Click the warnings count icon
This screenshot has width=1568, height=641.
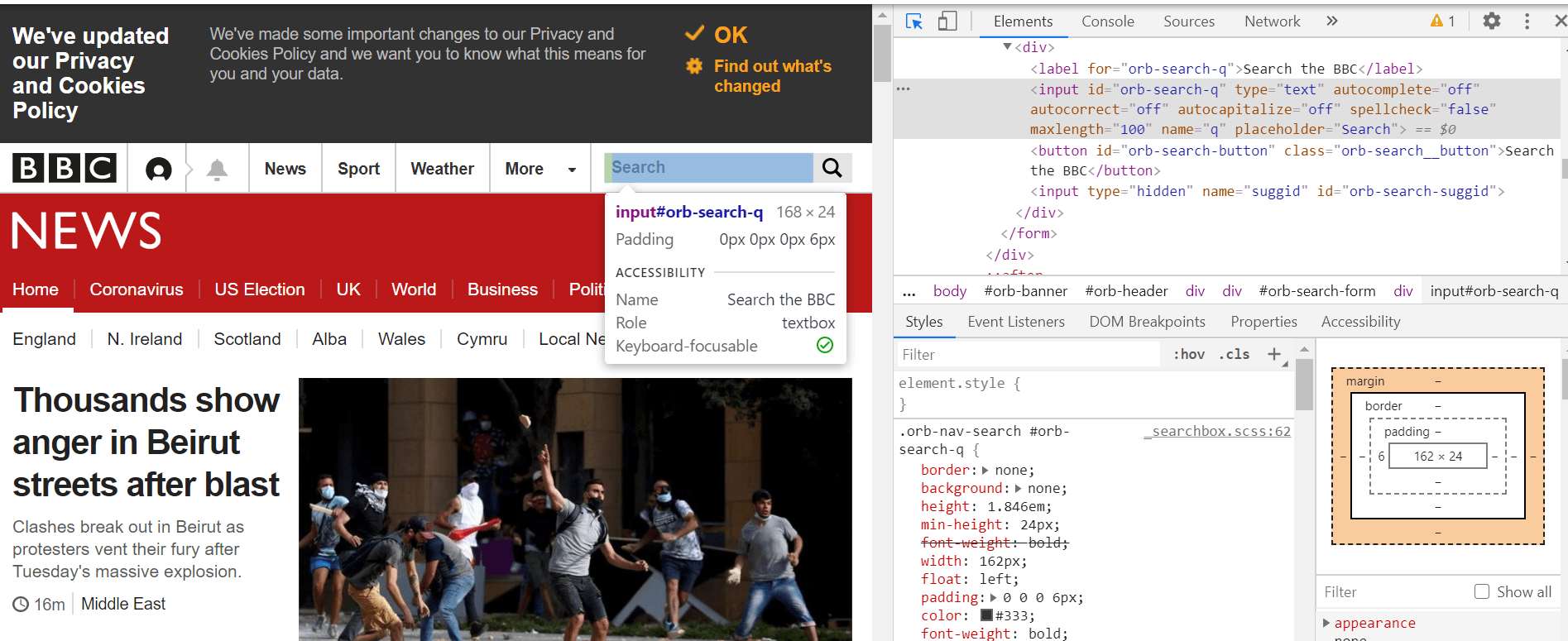click(x=1442, y=22)
